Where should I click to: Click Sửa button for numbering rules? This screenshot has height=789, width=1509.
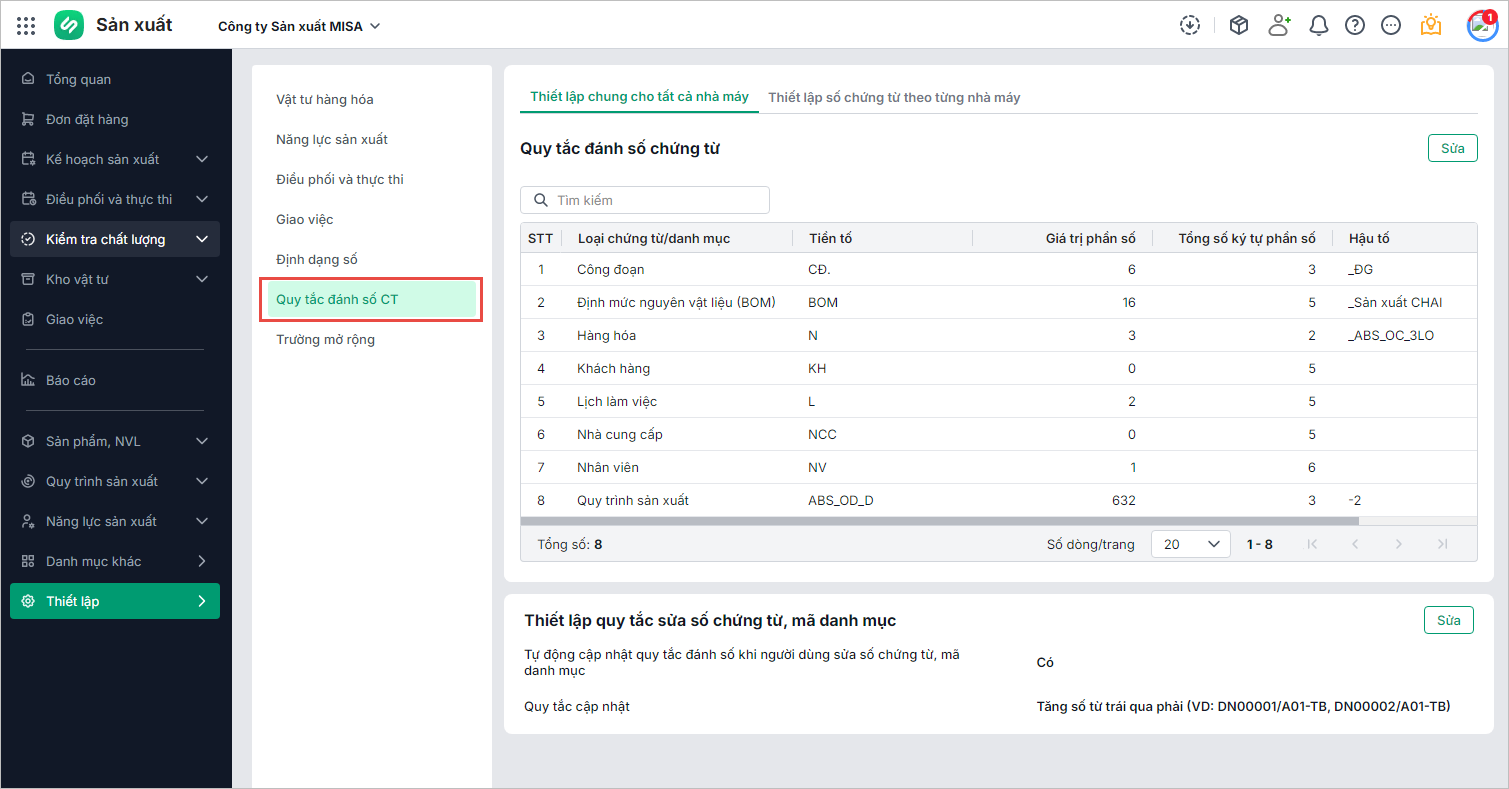(1452, 148)
